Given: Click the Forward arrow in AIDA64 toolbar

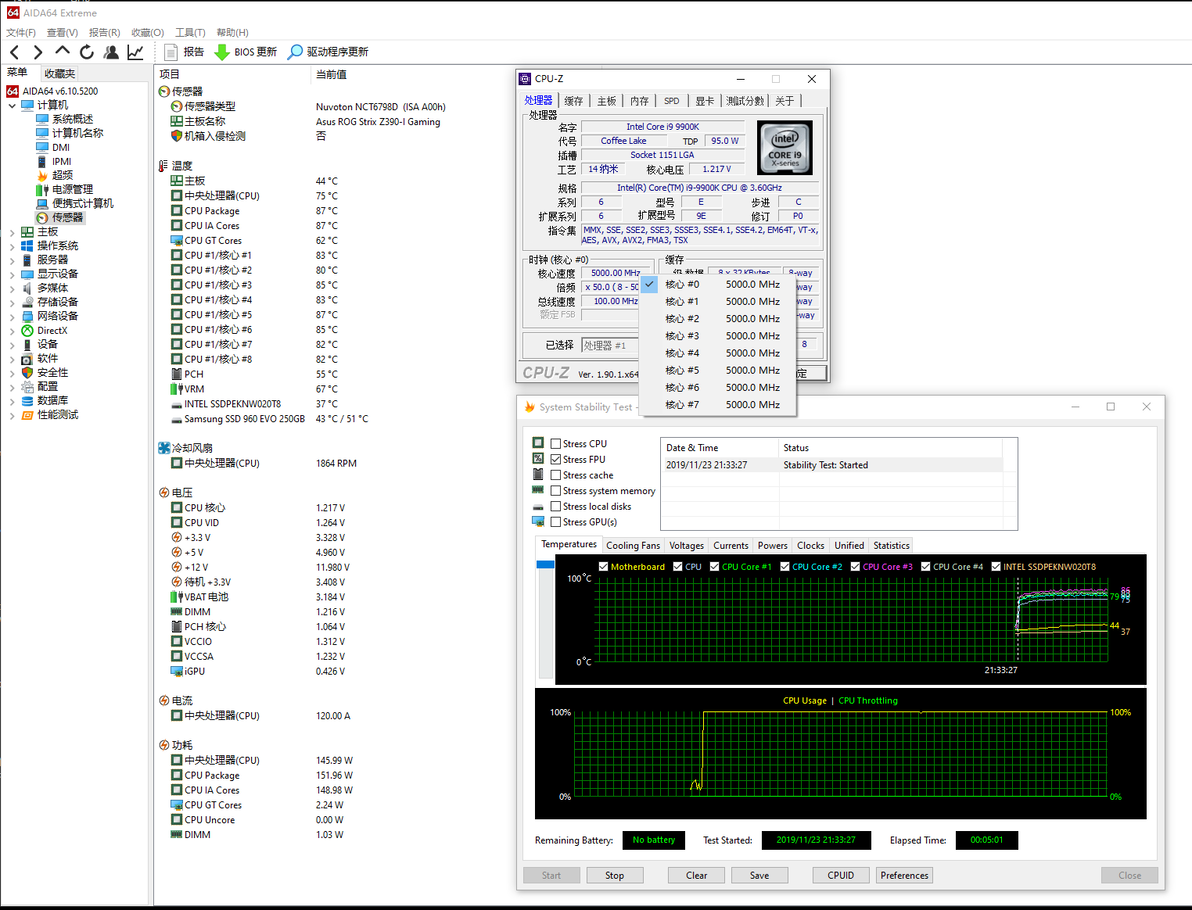Looking at the screenshot, I should (37, 52).
